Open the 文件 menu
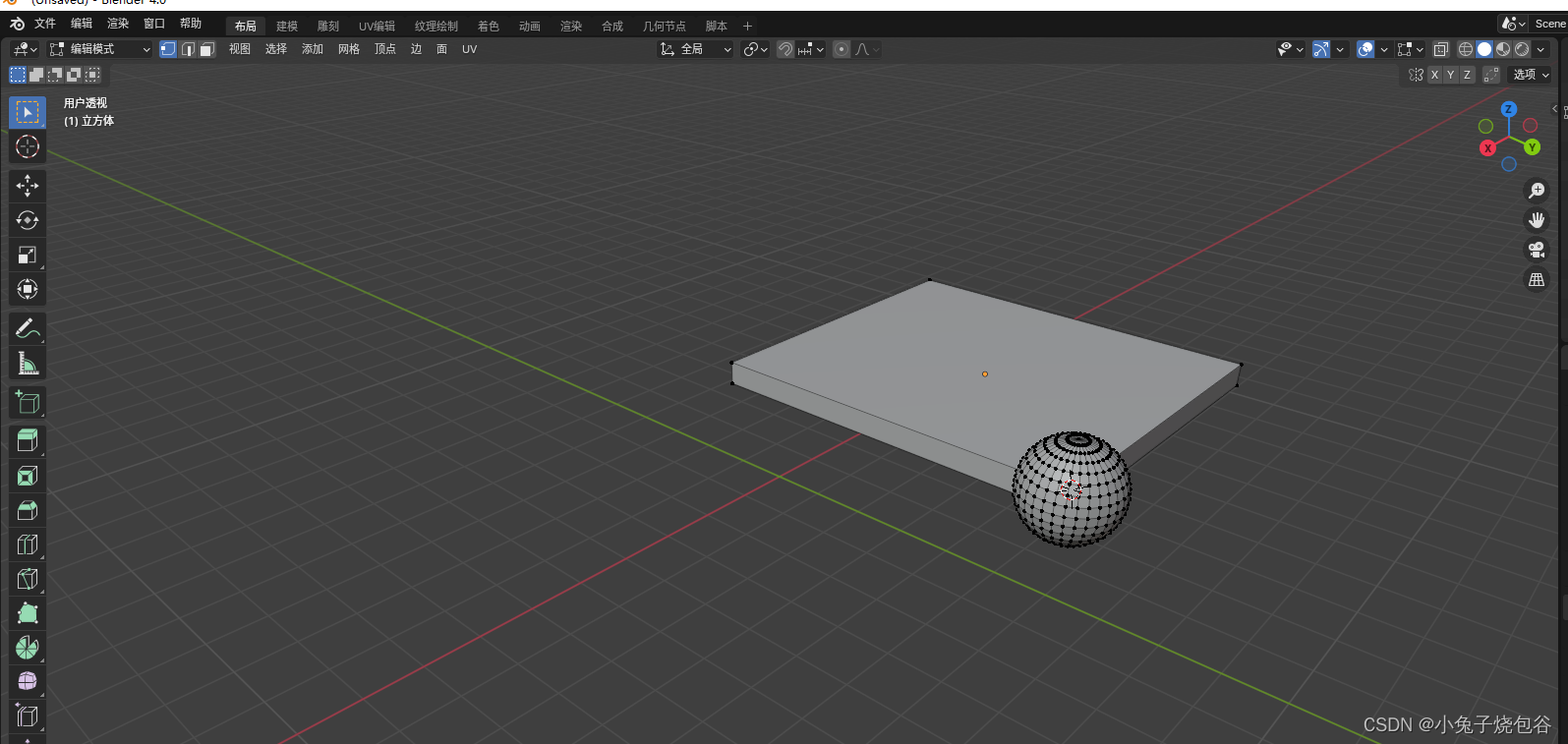This screenshot has width=1568, height=744. click(x=45, y=24)
